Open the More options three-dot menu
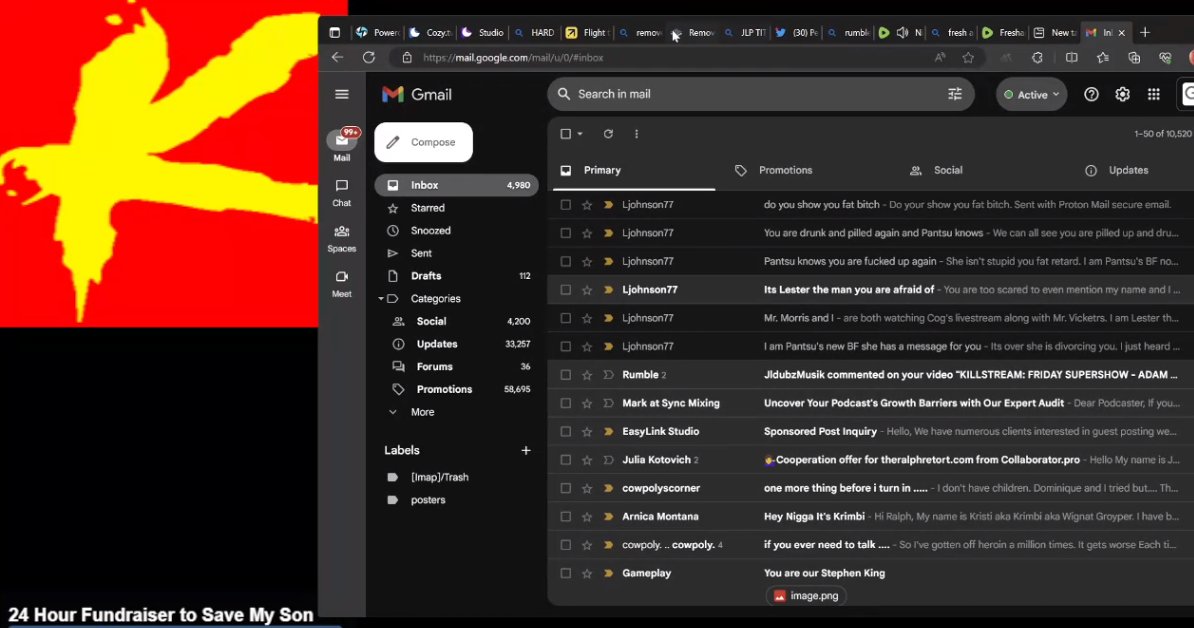Image resolution: width=1194 pixels, height=628 pixels. (x=637, y=134)
